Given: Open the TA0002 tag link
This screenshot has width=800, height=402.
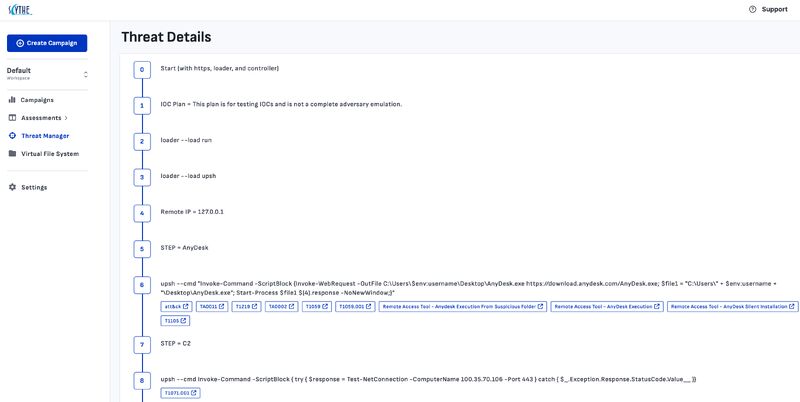Looking at the screenshot, I should 281,307.
